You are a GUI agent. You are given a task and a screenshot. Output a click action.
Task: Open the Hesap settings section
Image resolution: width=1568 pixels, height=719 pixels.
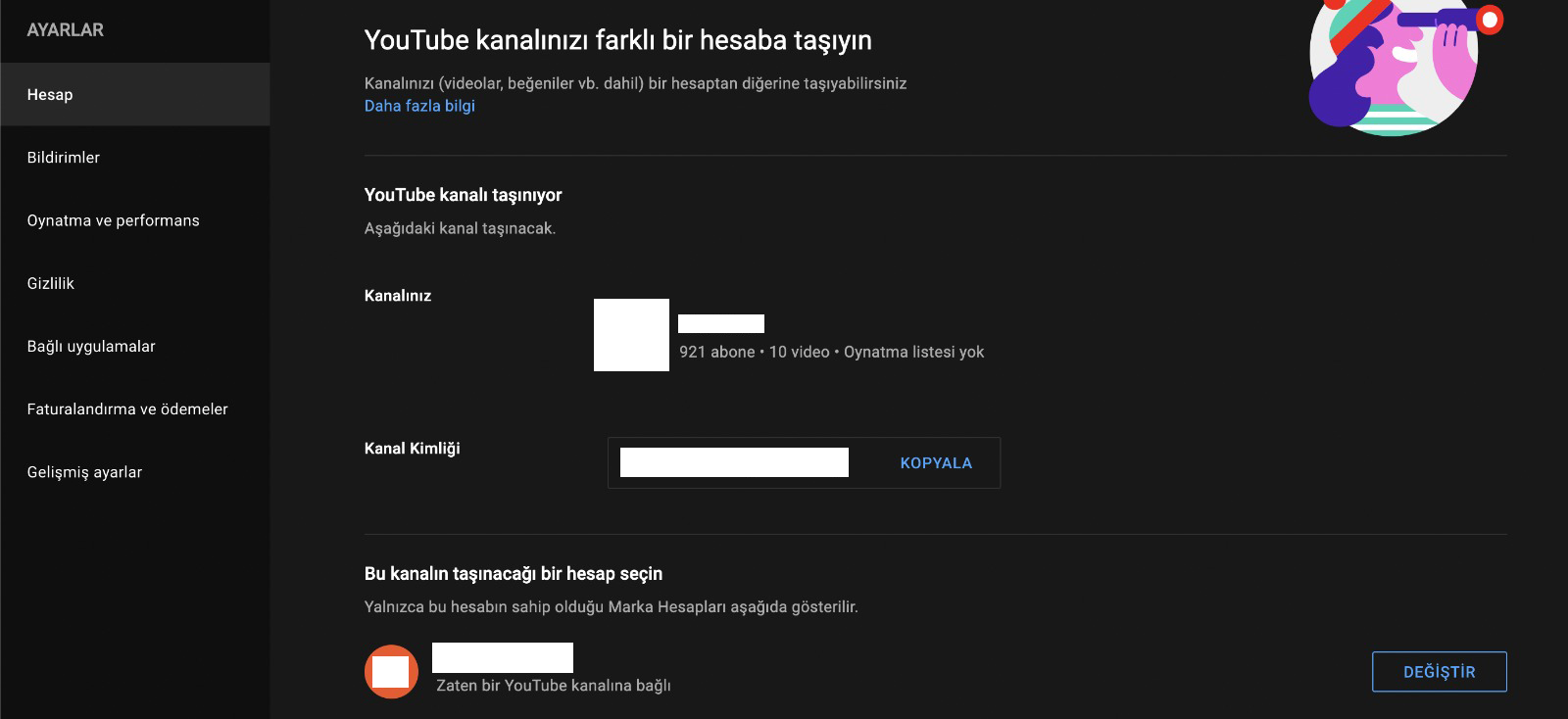point(134,94)
